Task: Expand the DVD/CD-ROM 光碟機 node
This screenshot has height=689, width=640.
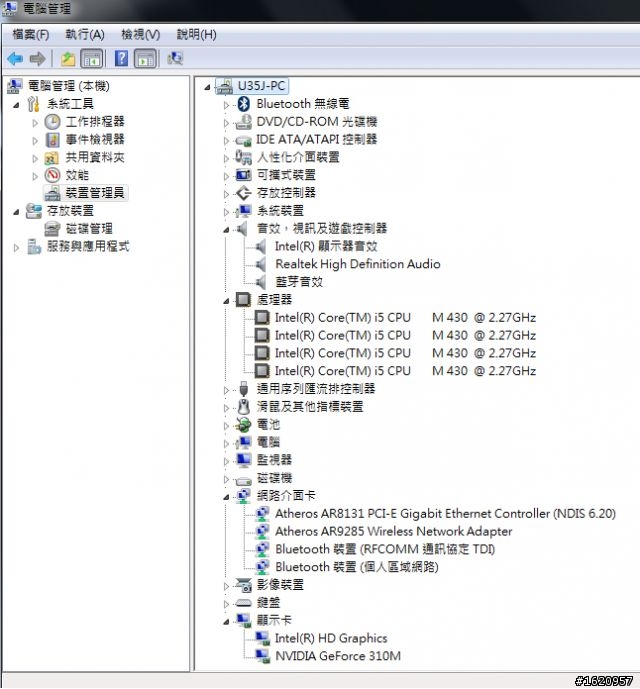Action: click(x=226, y=123)
